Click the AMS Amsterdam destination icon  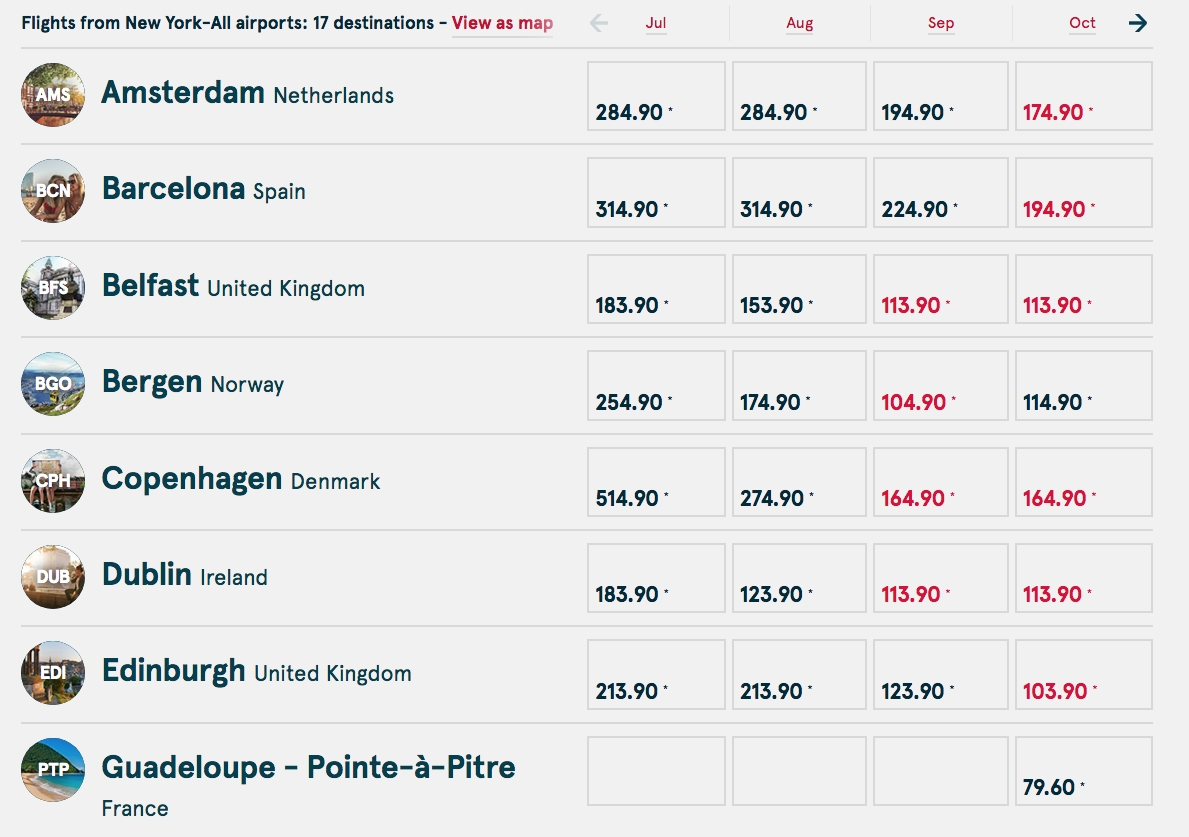click(x=53, y=95)
